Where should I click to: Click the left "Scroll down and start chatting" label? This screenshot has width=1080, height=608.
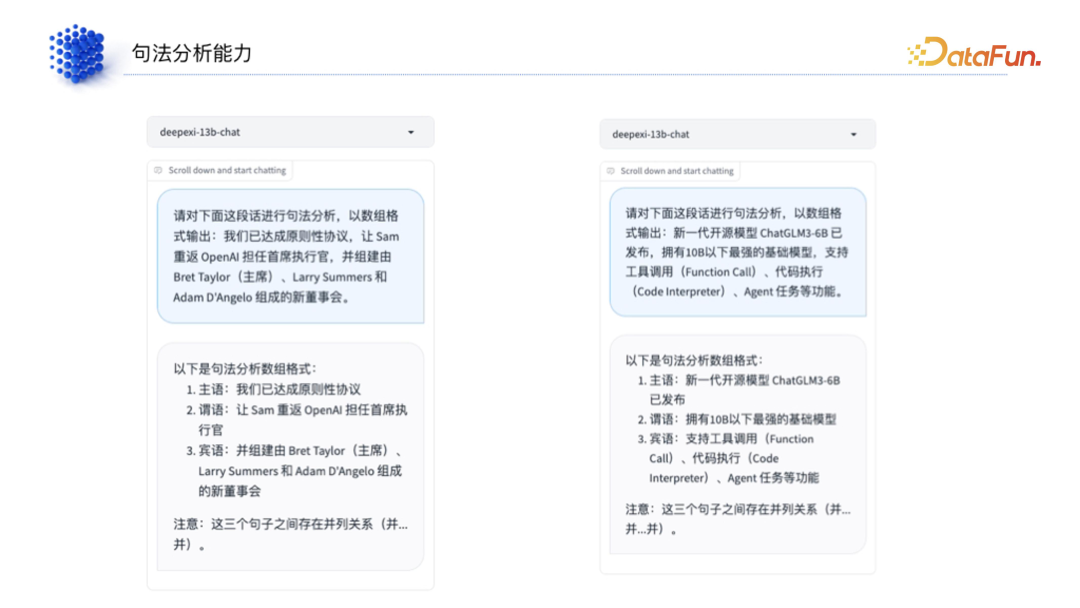click(x=227, y=171)
